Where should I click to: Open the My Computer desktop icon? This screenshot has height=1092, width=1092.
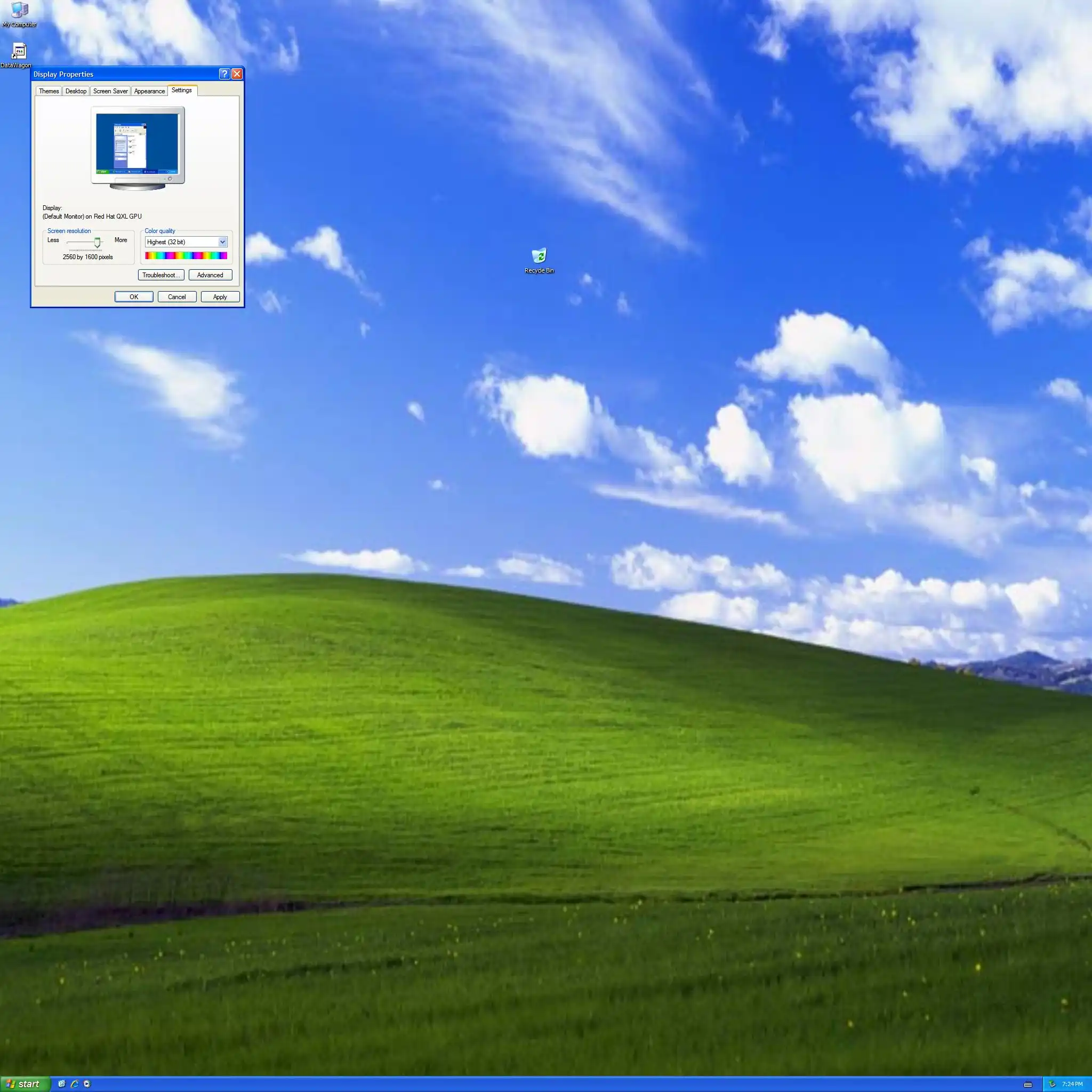[19, 11]
